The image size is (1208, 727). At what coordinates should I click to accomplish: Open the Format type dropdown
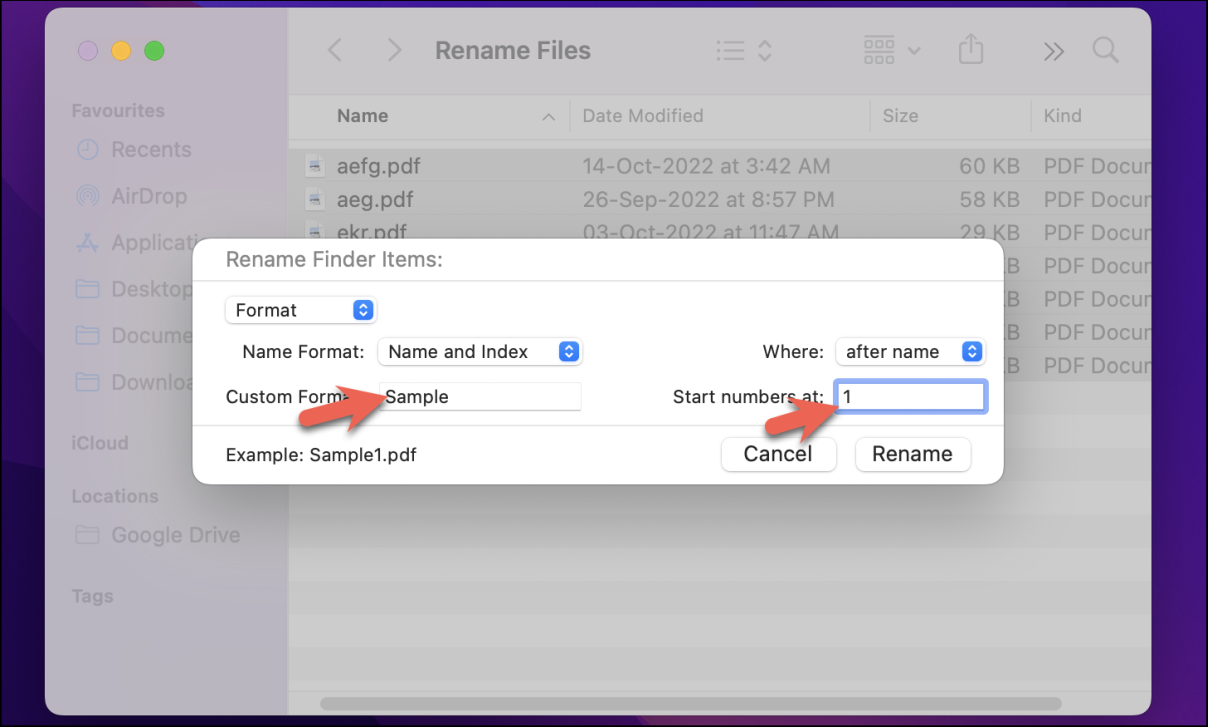tap(301, 310)
